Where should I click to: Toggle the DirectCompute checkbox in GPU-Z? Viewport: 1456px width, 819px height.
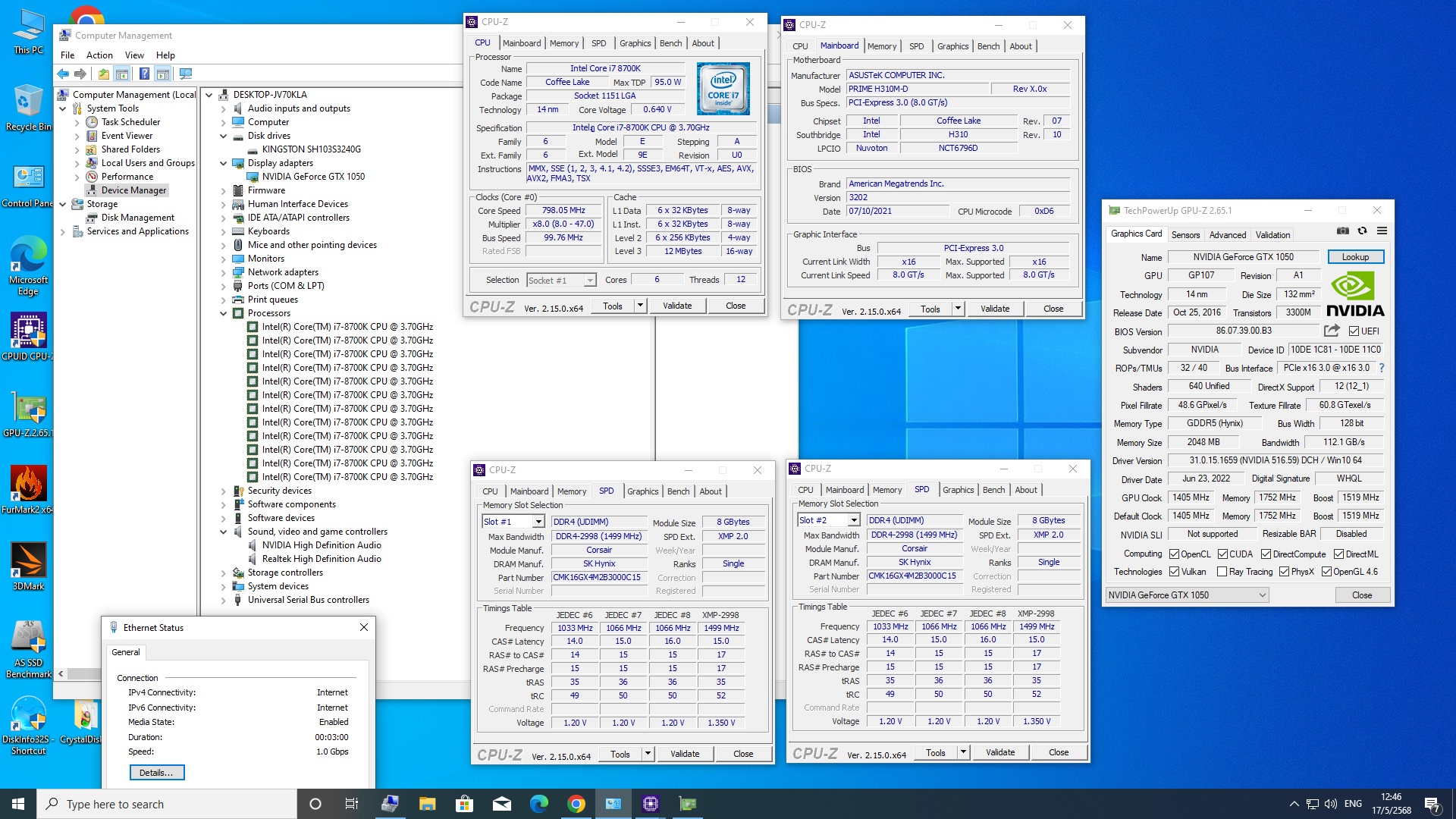pyautogui.click(x=1266, y=554)
